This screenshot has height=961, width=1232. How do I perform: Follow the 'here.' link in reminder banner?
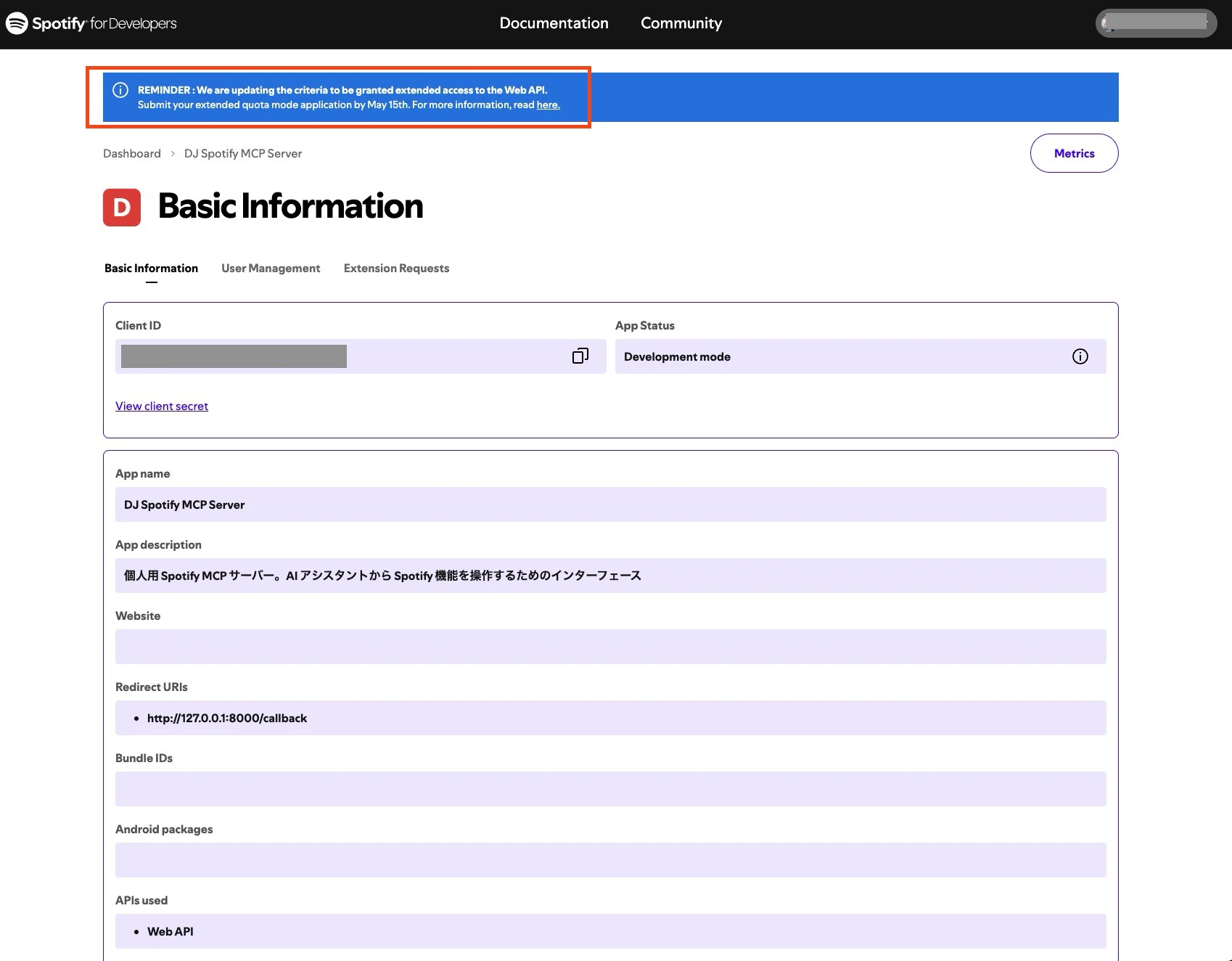pyautogui.click(x=548, y=105)
